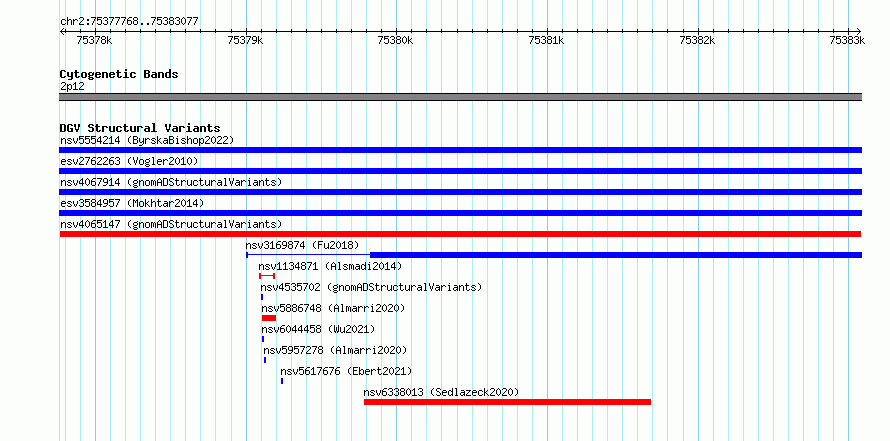Click the tiny blue marker under nsv4535702
The height and width of the screenshot is (441, 890).
pyautogui.click(x=262, y=297)
